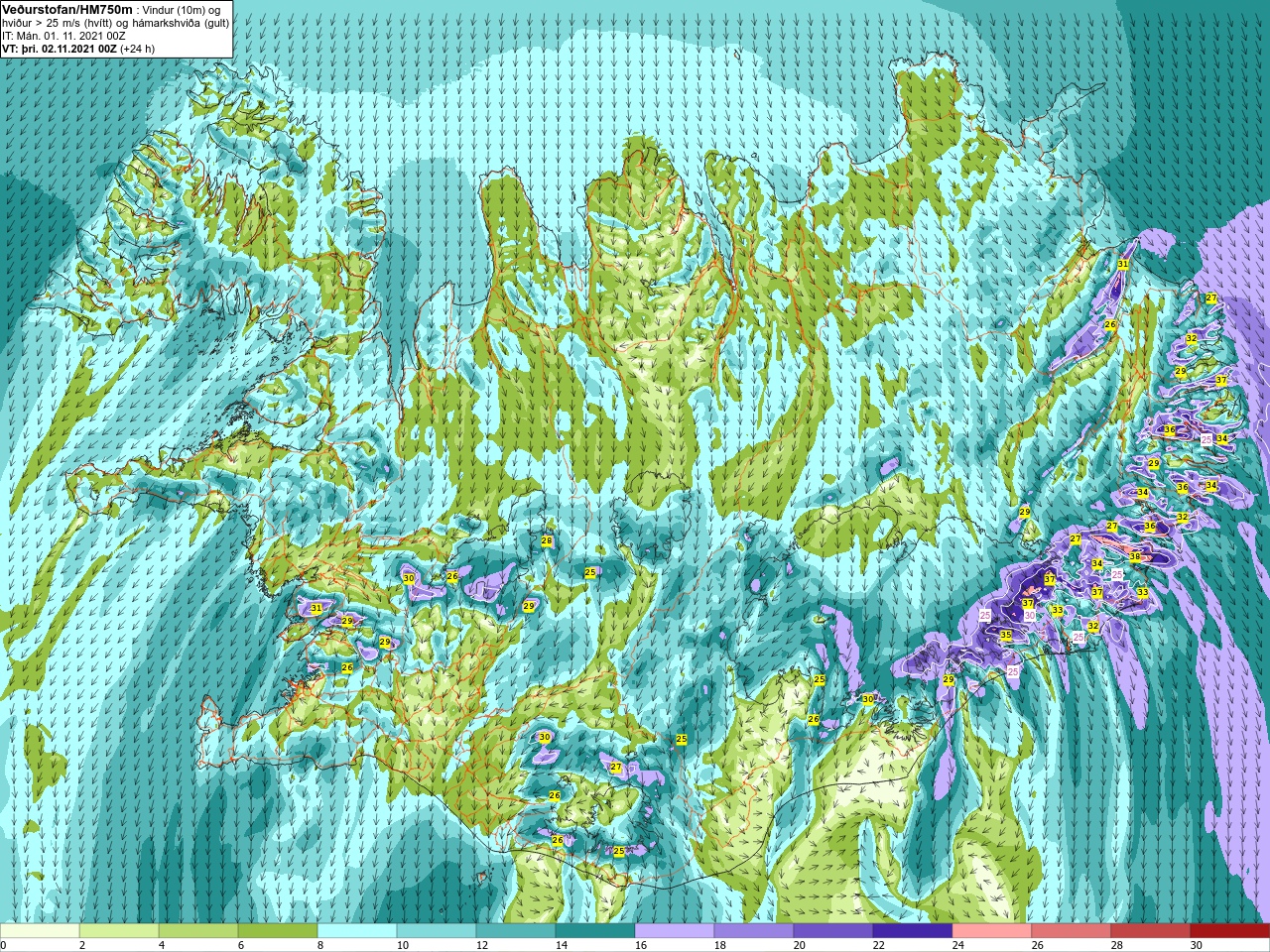Click the initial time "IT: Mán. 01. 11. 2021 00Z"
1270x952 pixels.
pos(63,36)
